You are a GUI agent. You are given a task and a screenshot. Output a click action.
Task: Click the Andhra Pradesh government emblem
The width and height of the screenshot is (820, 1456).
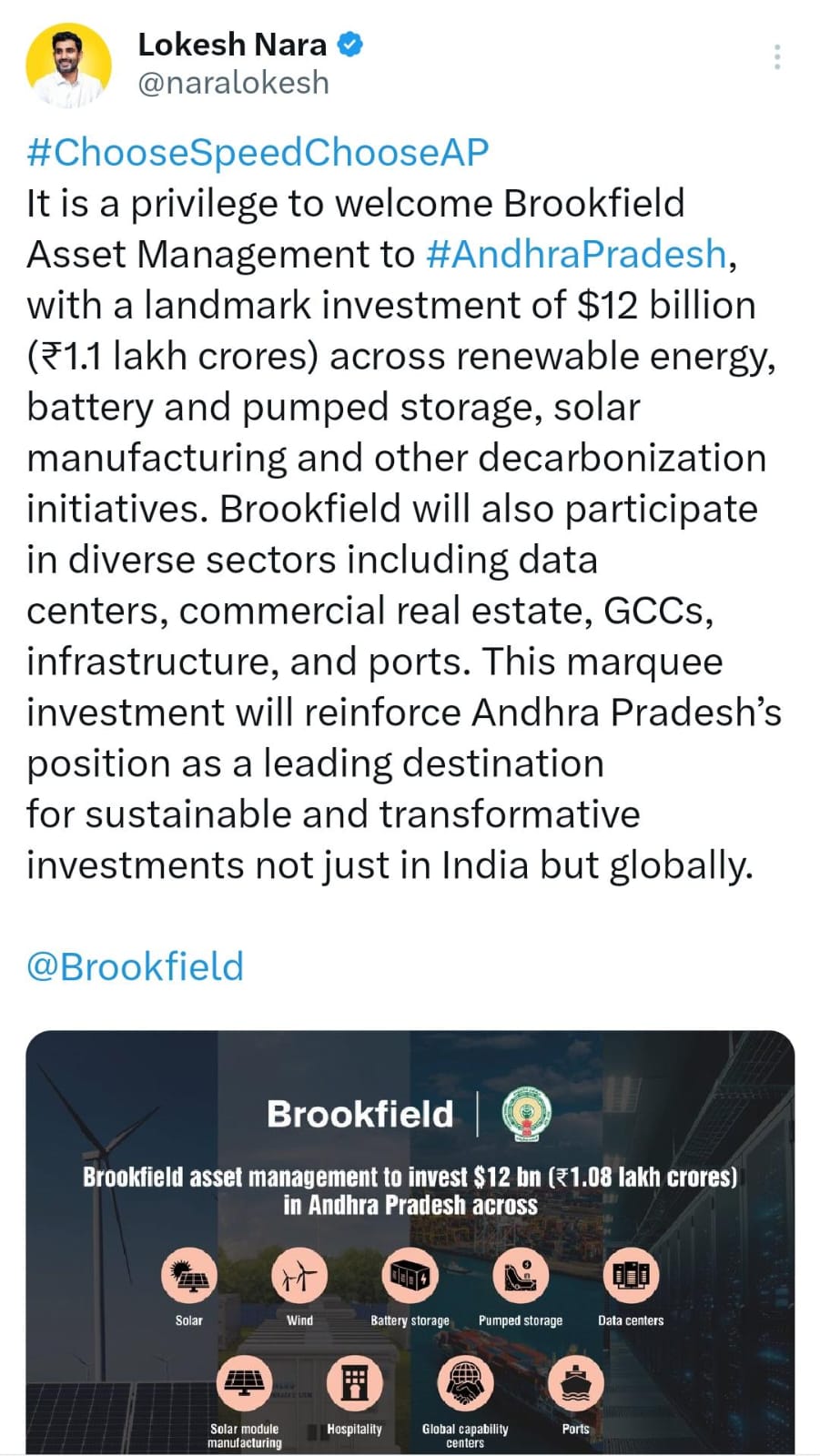click(527, 1115)
